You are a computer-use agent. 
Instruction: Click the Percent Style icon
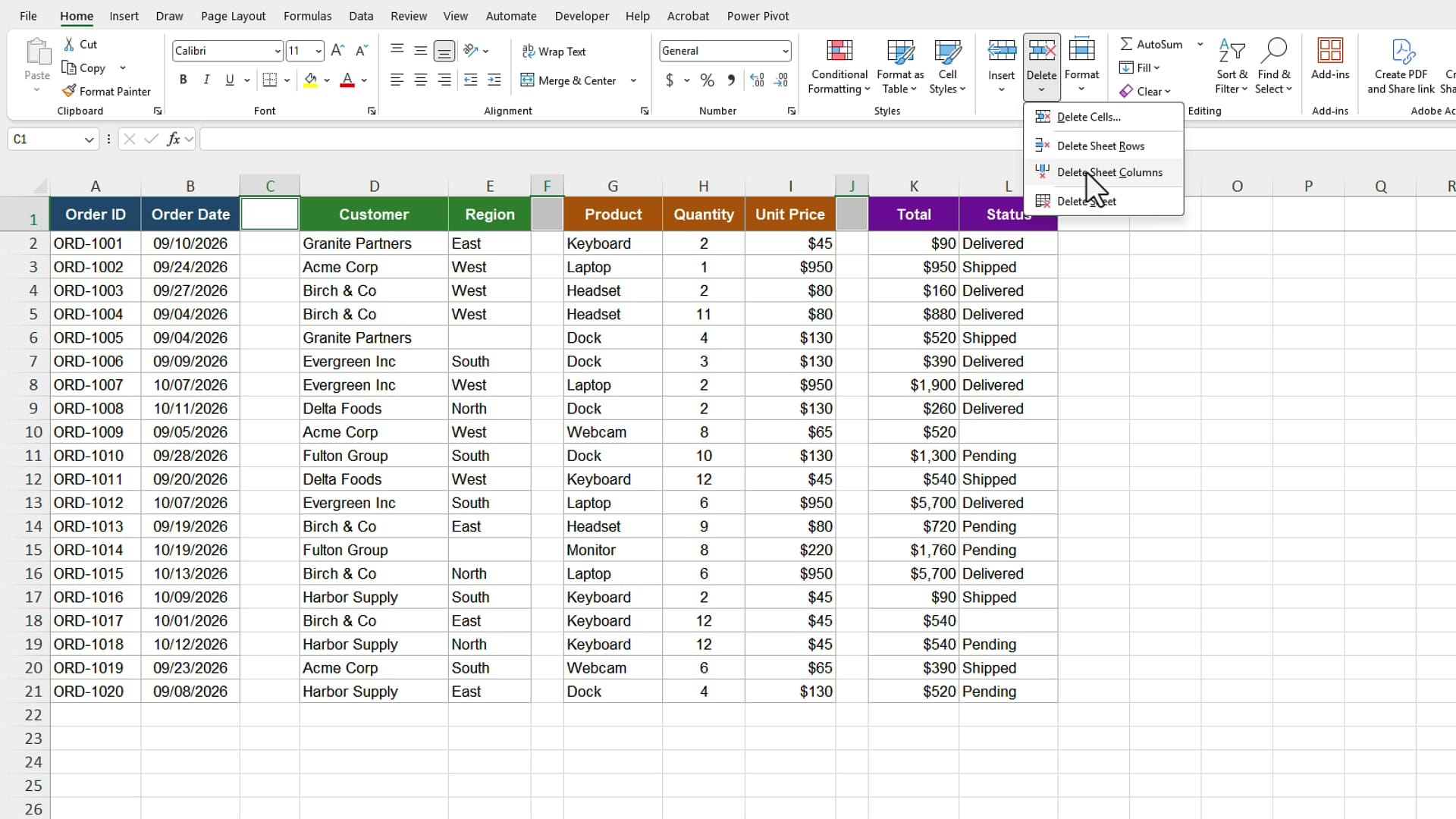(x=707, y=80)
